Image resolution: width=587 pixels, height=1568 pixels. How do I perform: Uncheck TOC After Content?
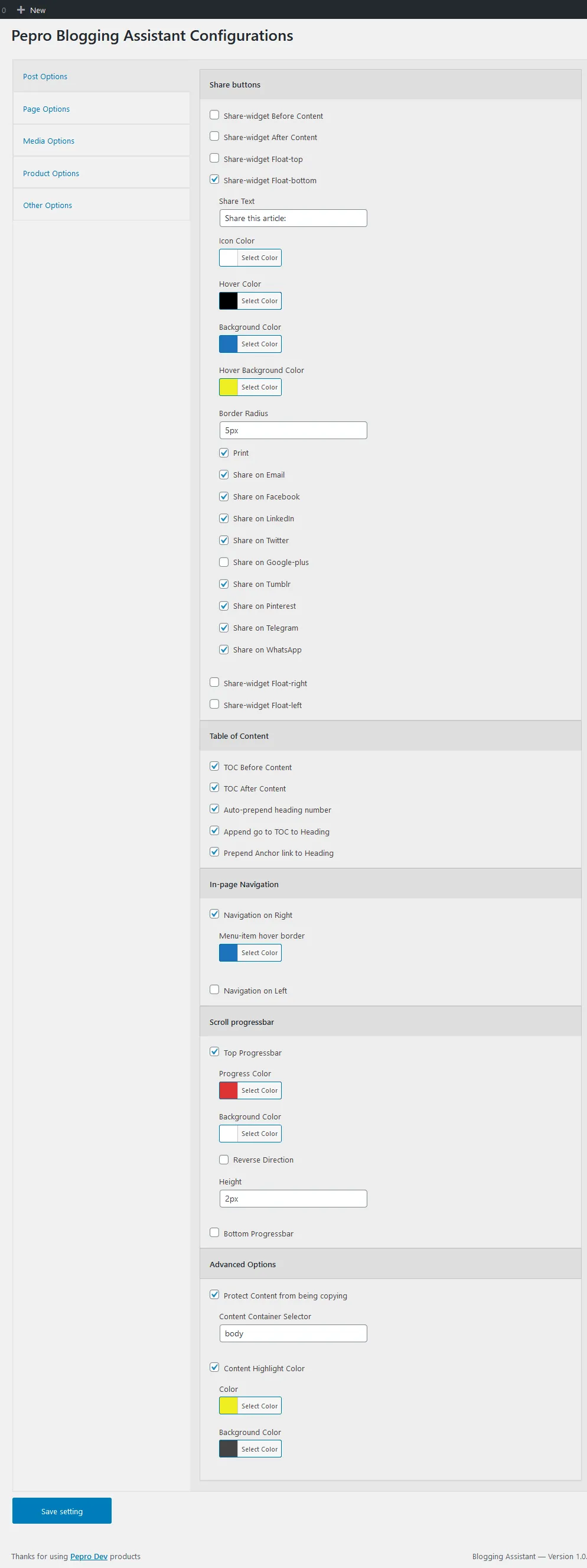point(214,788)
